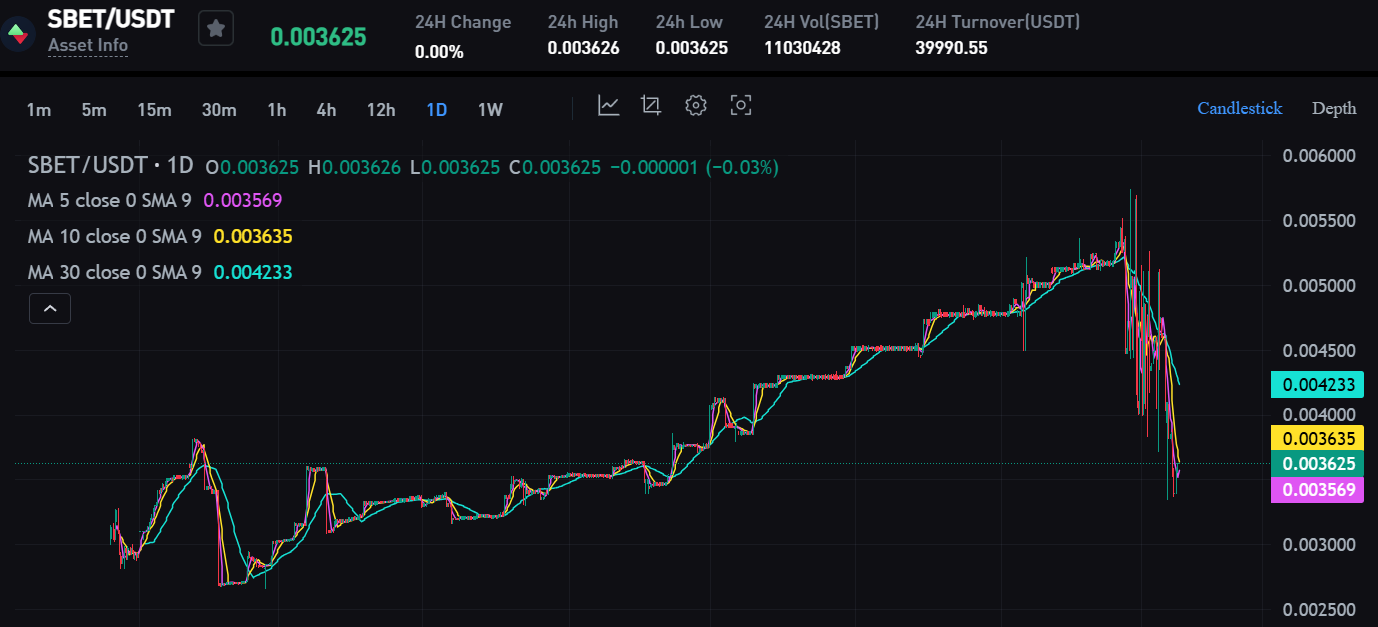Click the MA 5 value 0.003569 in legend

pyautogui.click(x=243, y=200)
